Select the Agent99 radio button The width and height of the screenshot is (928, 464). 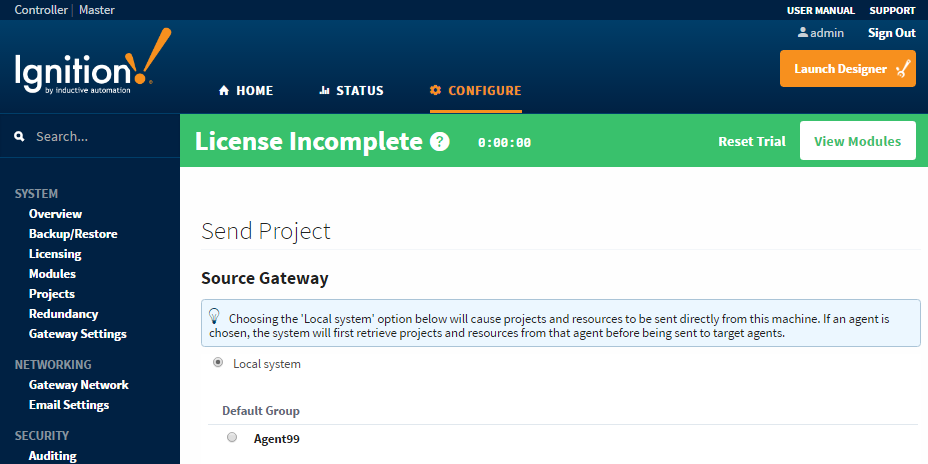[232, 438]
